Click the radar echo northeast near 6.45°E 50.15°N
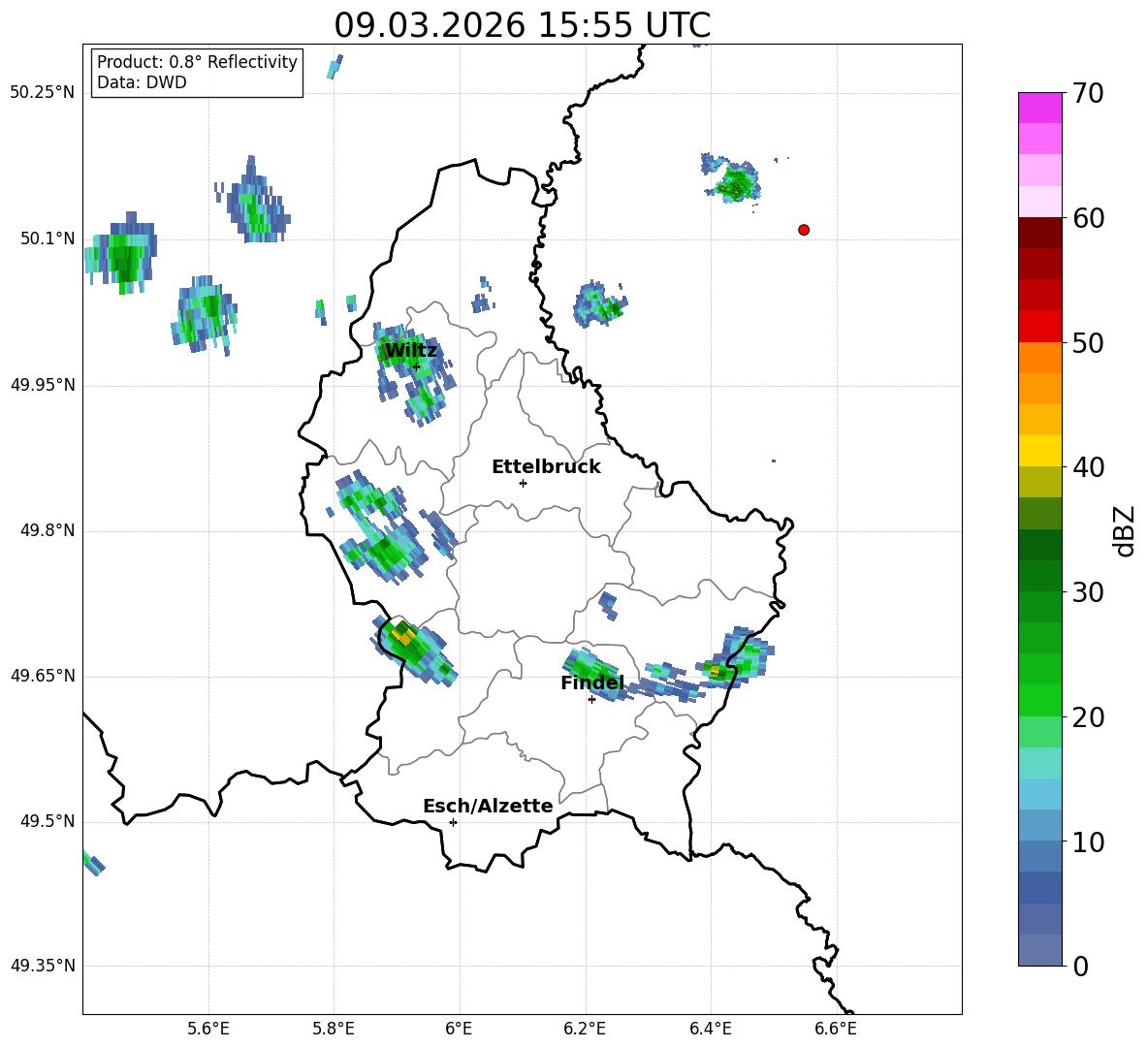Image resolution: width=1148 pixels, height=1048 pixels. (732, 178)
